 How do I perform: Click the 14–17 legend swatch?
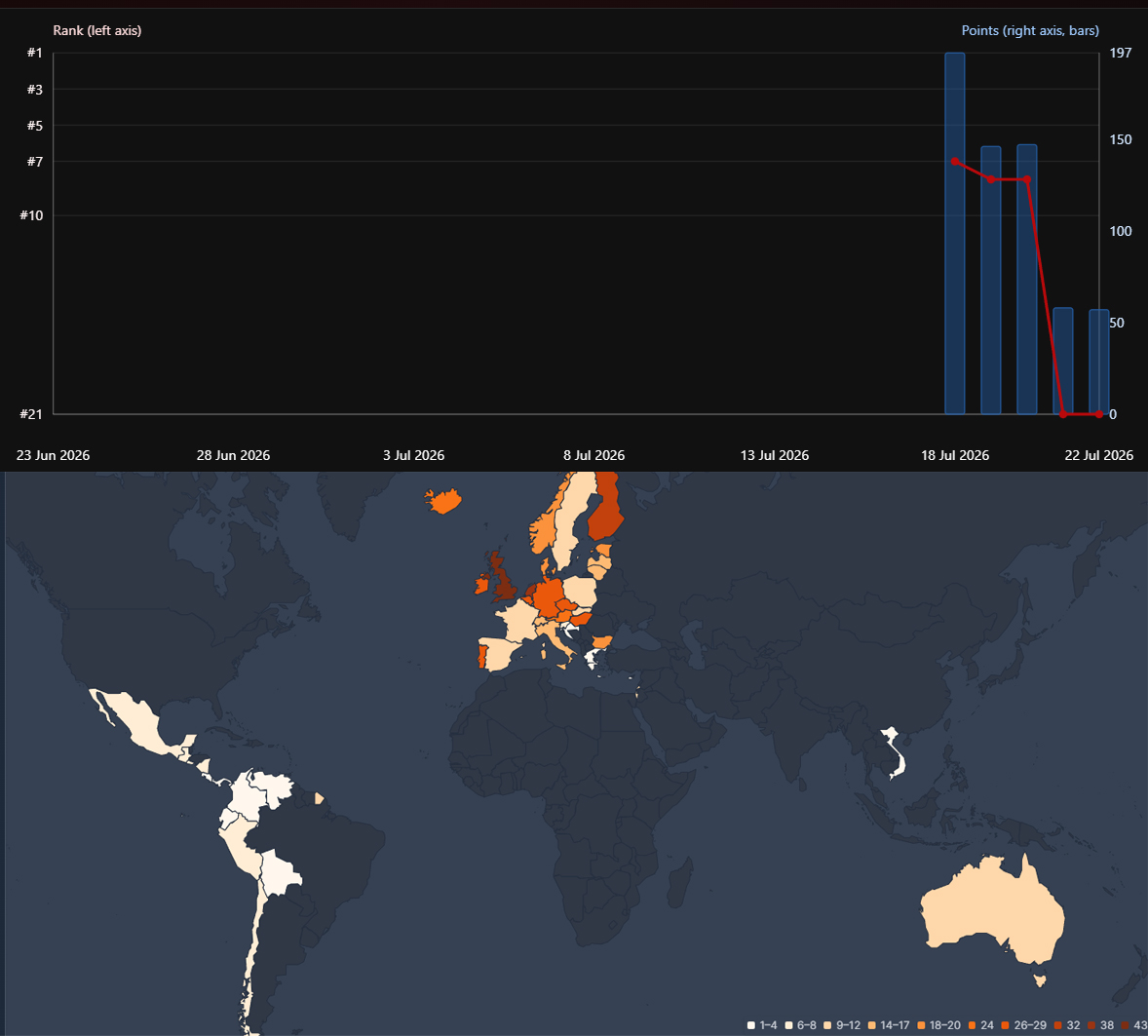tap(872, 1025)
